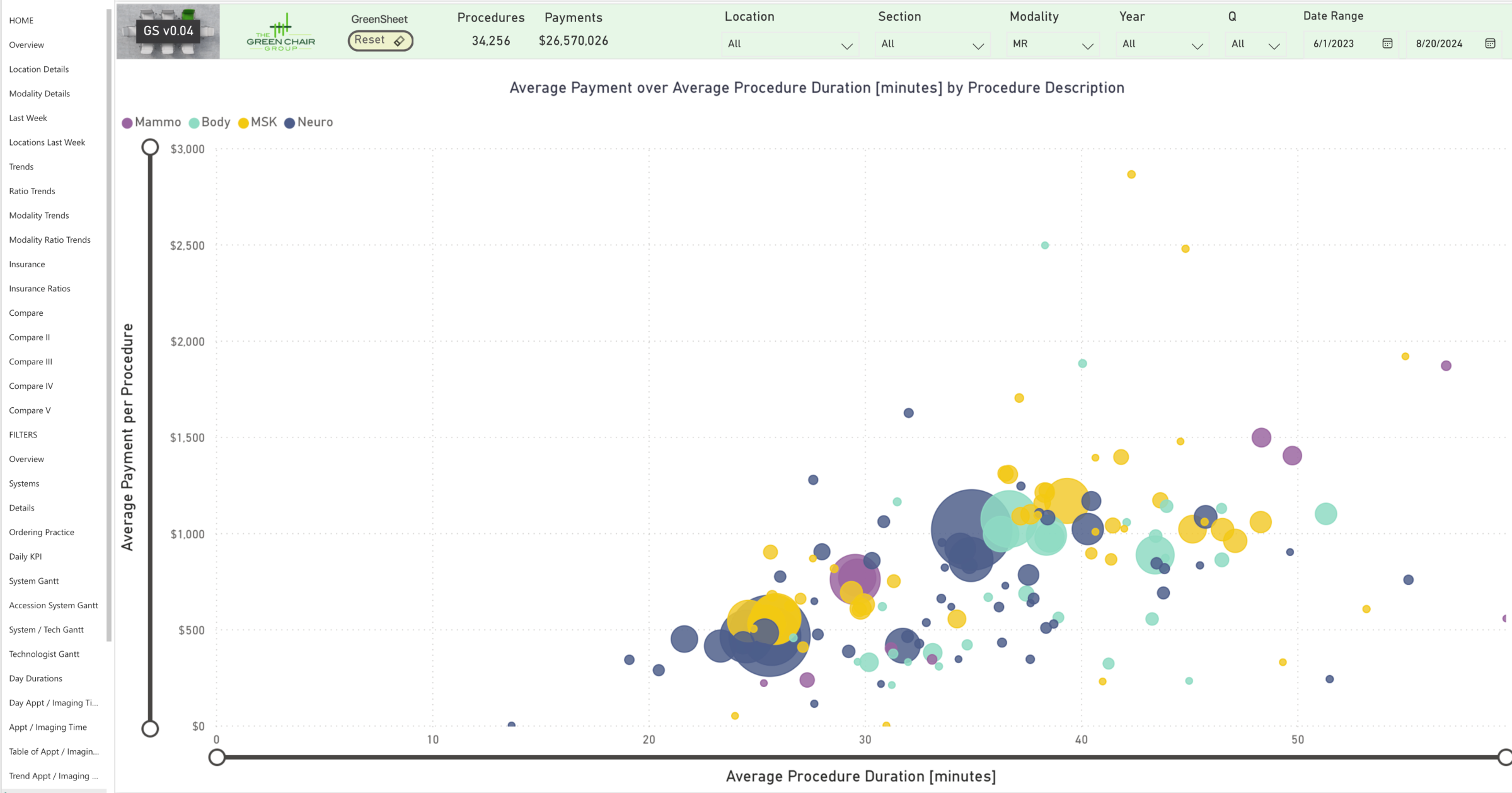Viewport: 1512px width, 793px height.
Task: Navigate to Technologist Gantt page
Action: point(44,654)
